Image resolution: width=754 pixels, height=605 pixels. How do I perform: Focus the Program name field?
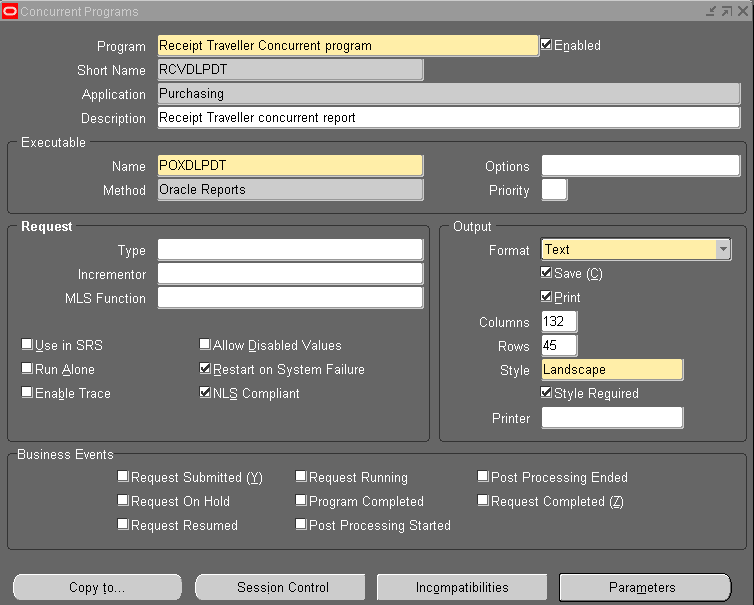348,46
